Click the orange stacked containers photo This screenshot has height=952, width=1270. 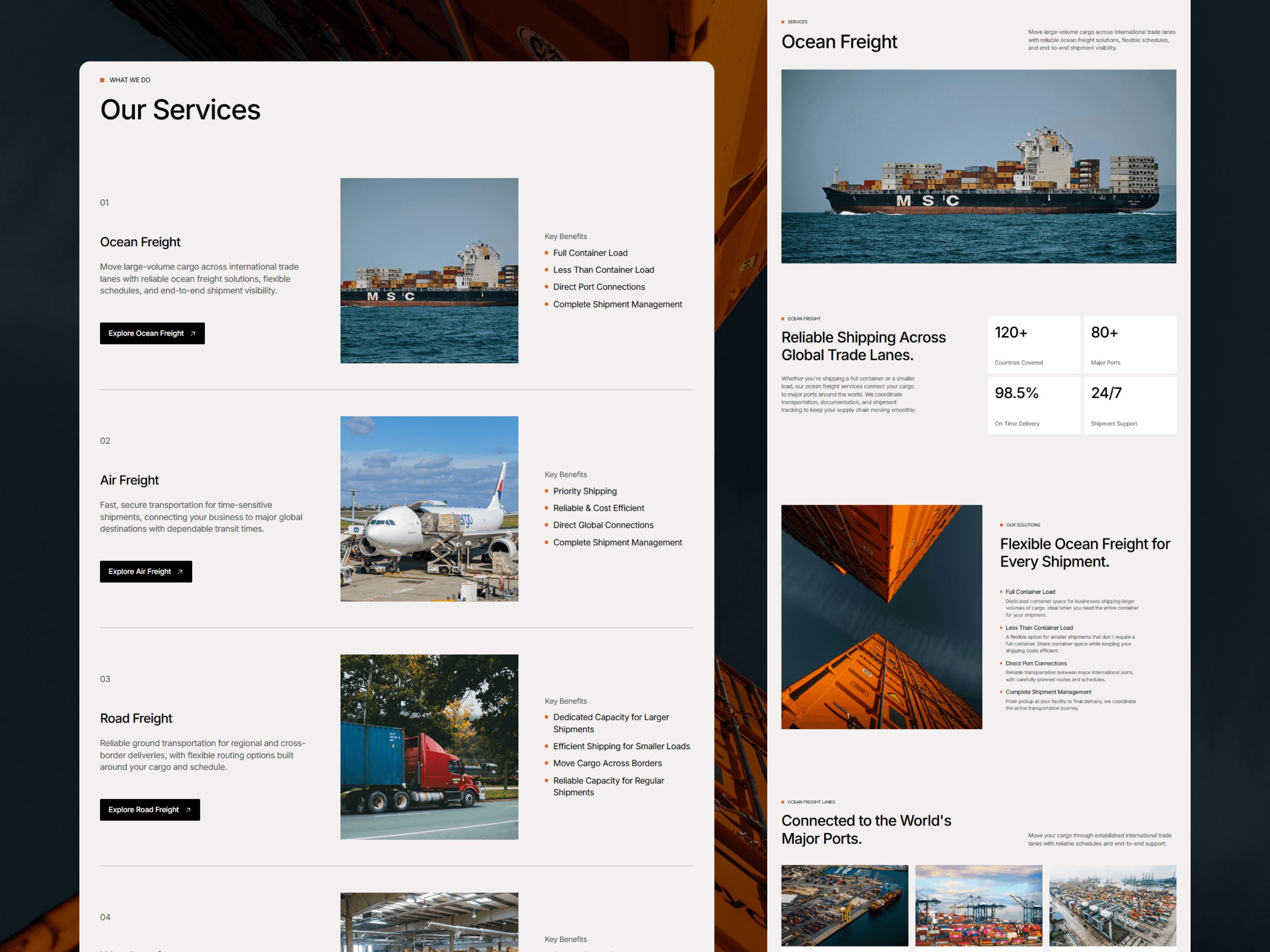coord(881,617)
